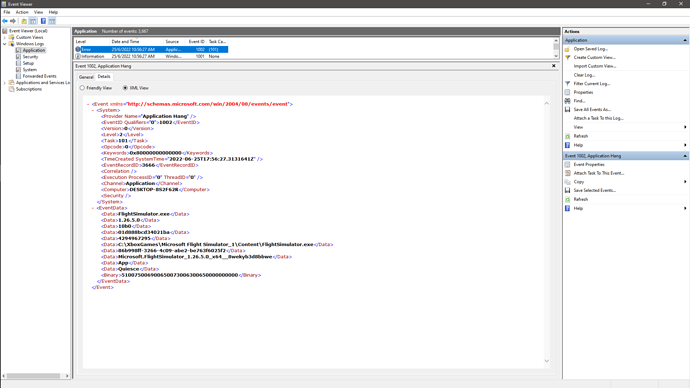The height and width of the screenshot is (388, 690).
Task: Switch to the Details tab
Action: coord(104,77)
